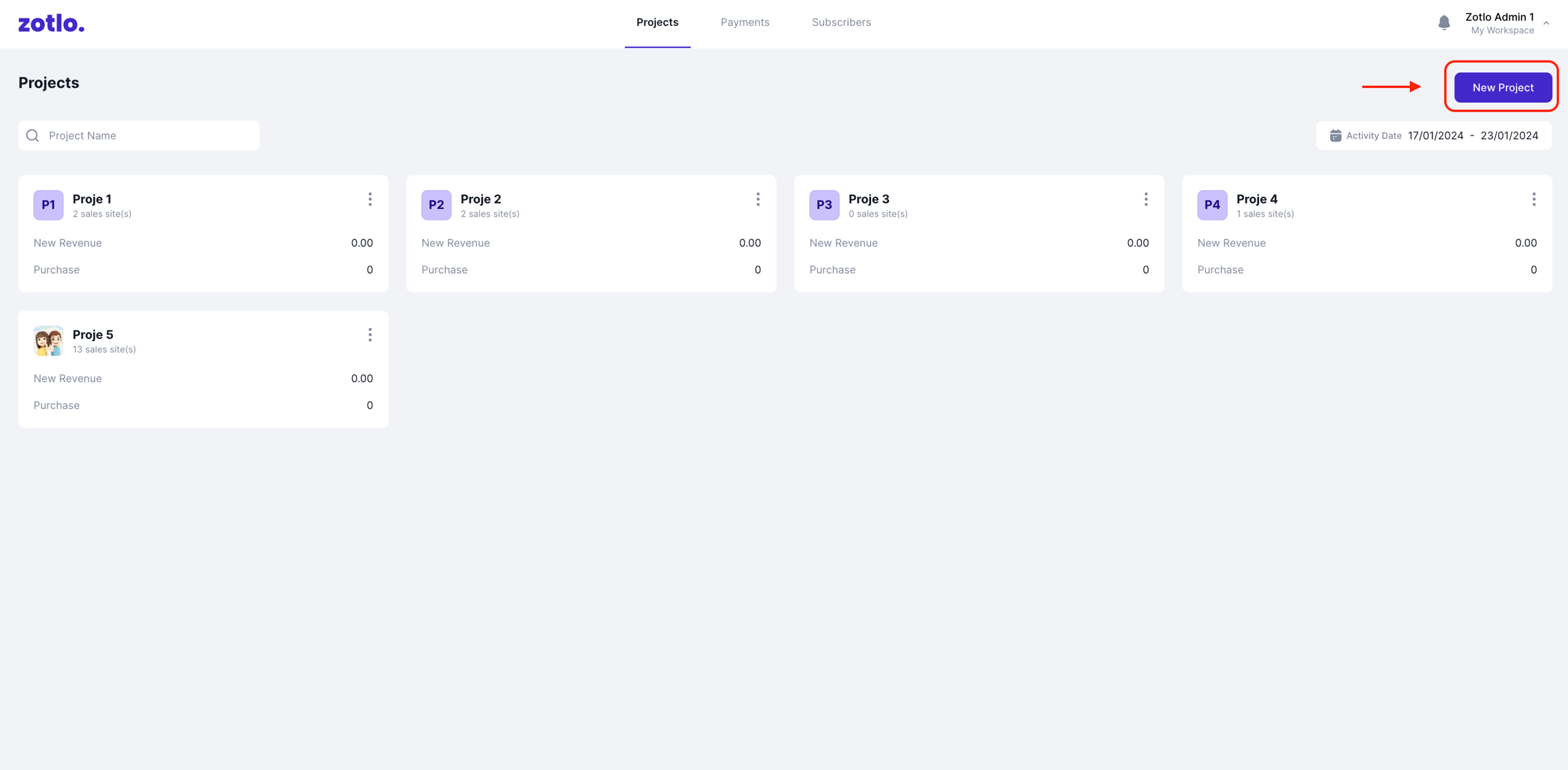The height and width of the screenshot is (770, 1568).
Task: Open the Activity Date range picker
Action: point(1435,135)
